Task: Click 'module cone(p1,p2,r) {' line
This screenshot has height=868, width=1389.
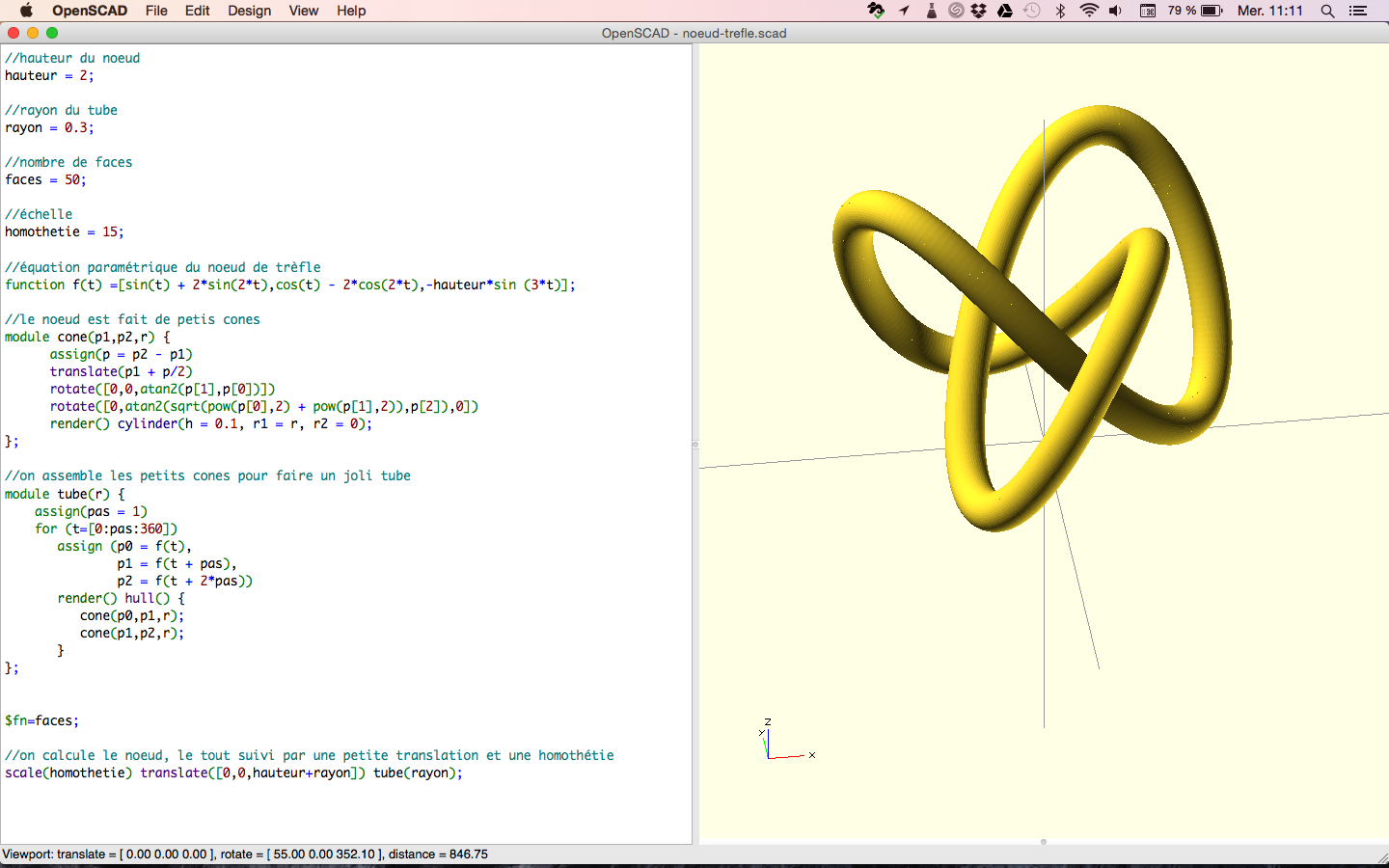Action: click(x=87, y=337)
